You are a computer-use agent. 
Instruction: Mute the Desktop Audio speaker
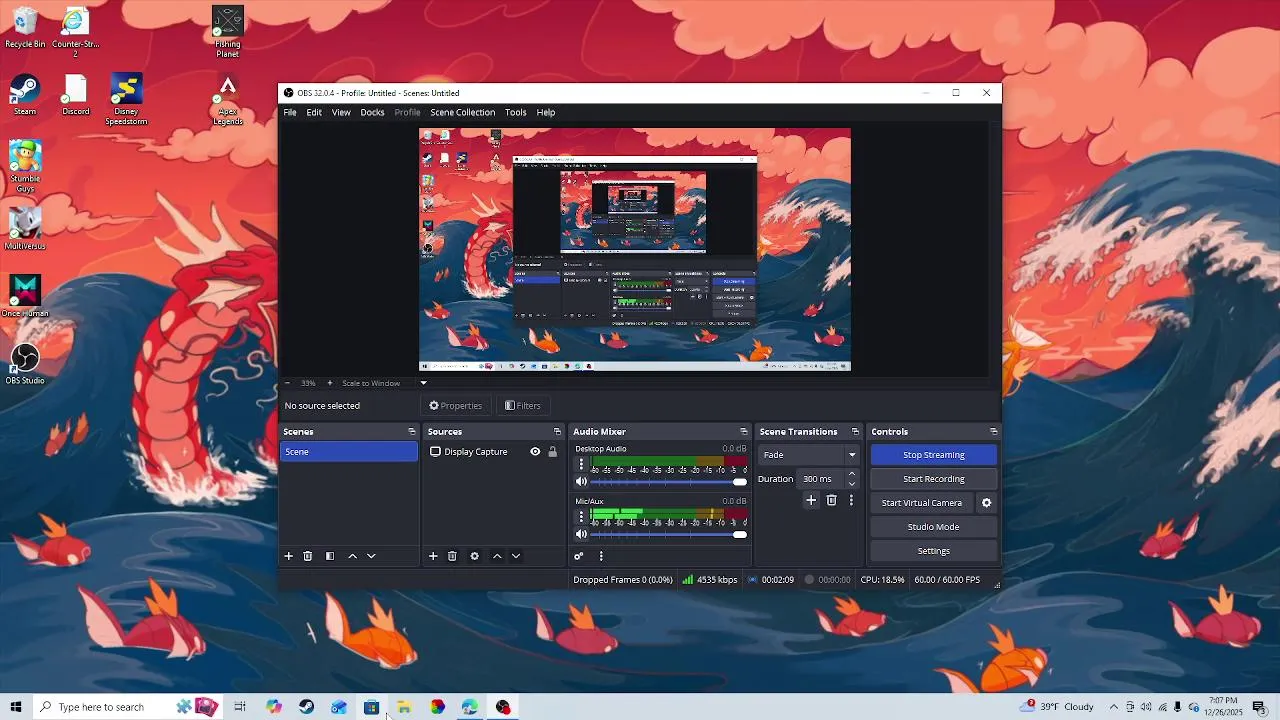pyautogui.click(x=581, y=482)
